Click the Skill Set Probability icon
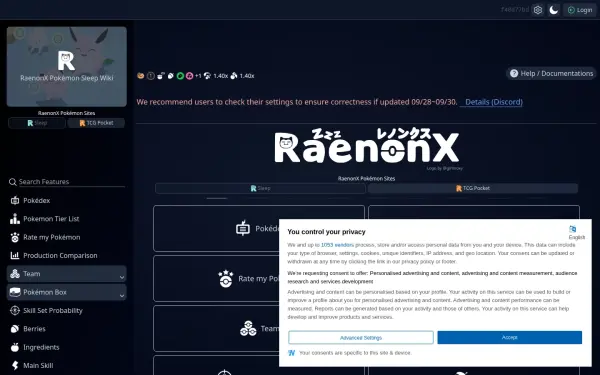Viewport: 600px width, 375px height. (15, 310)
